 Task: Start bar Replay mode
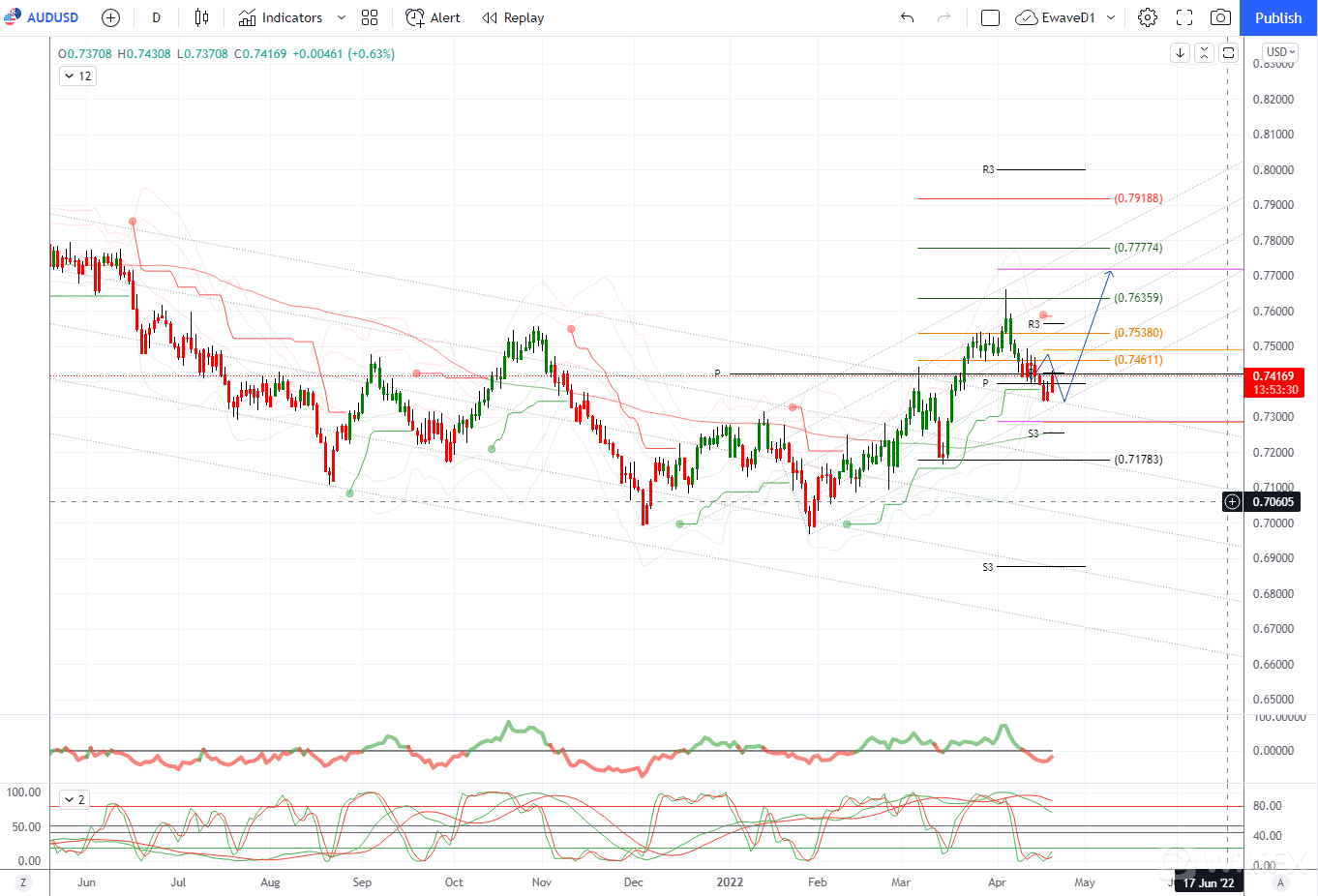click(513, 17)
